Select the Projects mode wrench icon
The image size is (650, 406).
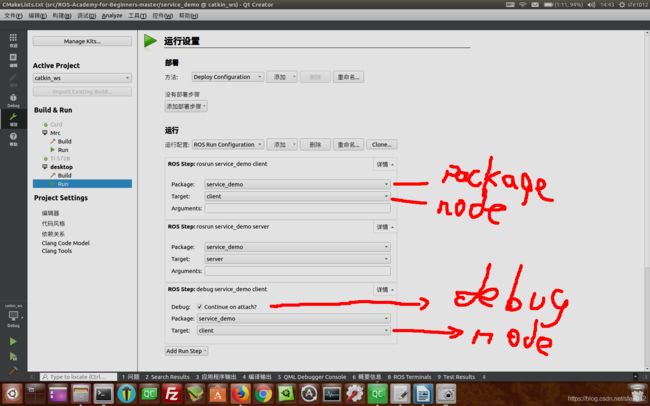[x=13, y=119]
